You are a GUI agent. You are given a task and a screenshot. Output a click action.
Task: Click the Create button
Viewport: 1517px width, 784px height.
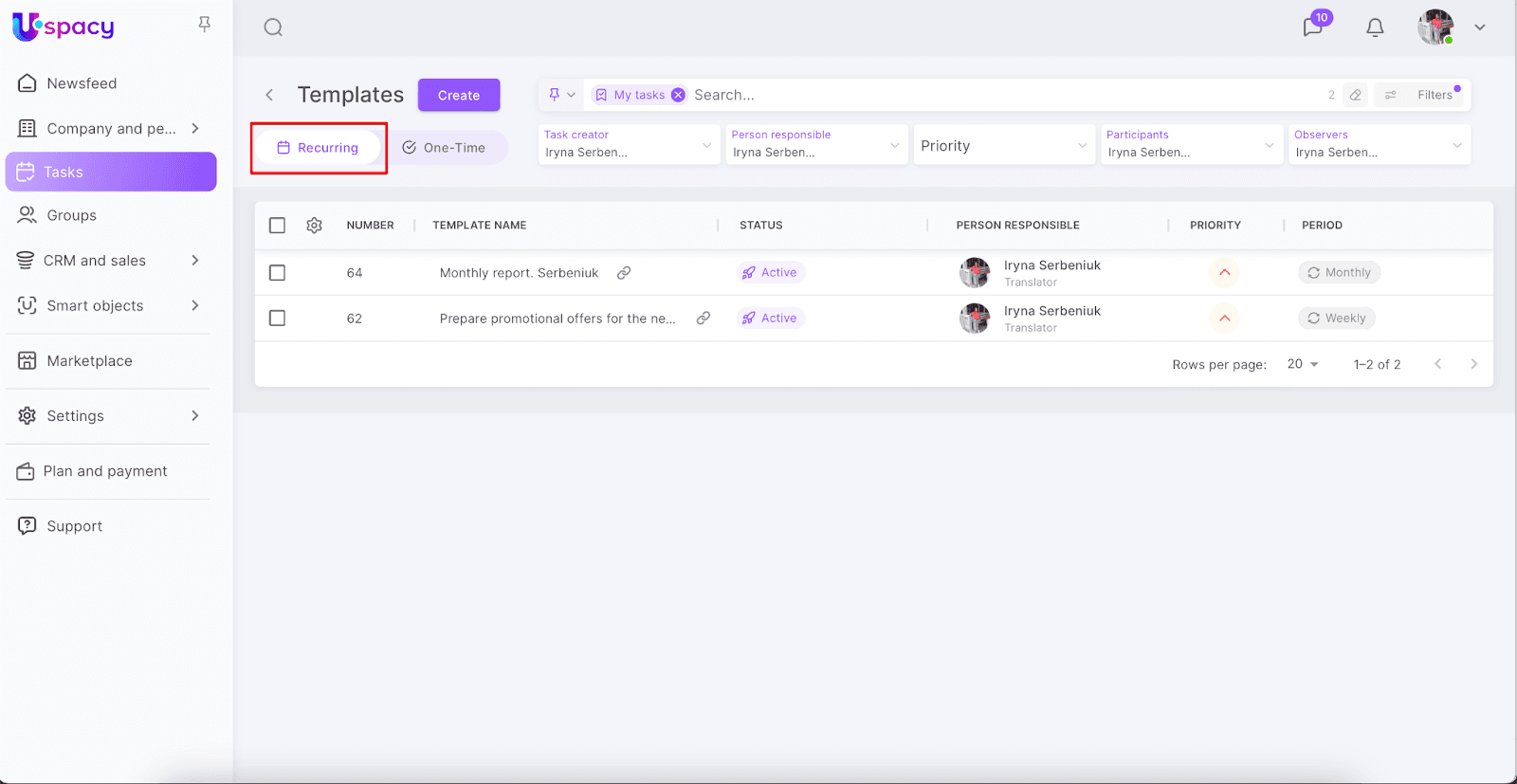459,96
